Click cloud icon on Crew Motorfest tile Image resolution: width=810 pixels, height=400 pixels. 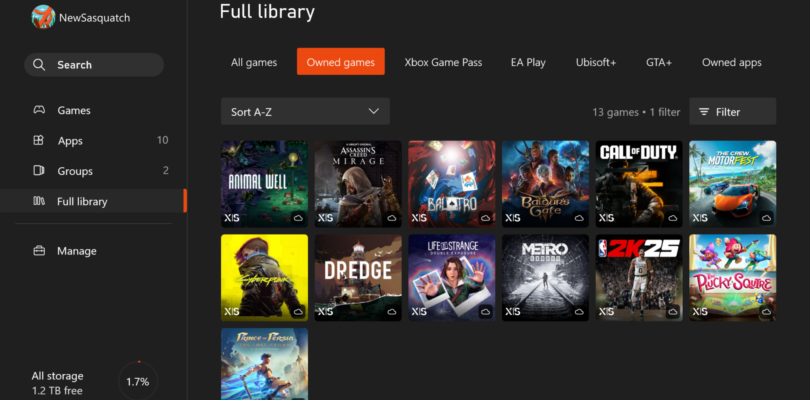pos(766,218)
